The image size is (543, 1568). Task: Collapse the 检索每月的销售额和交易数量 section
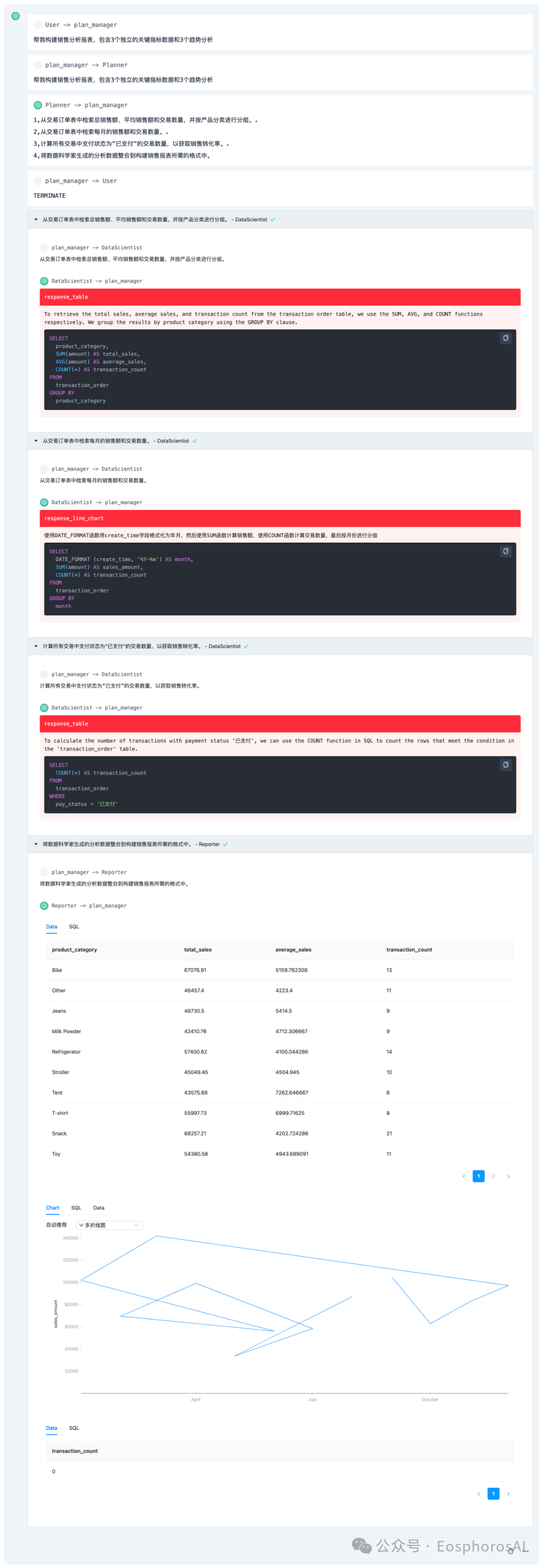[x=36, y=441]
